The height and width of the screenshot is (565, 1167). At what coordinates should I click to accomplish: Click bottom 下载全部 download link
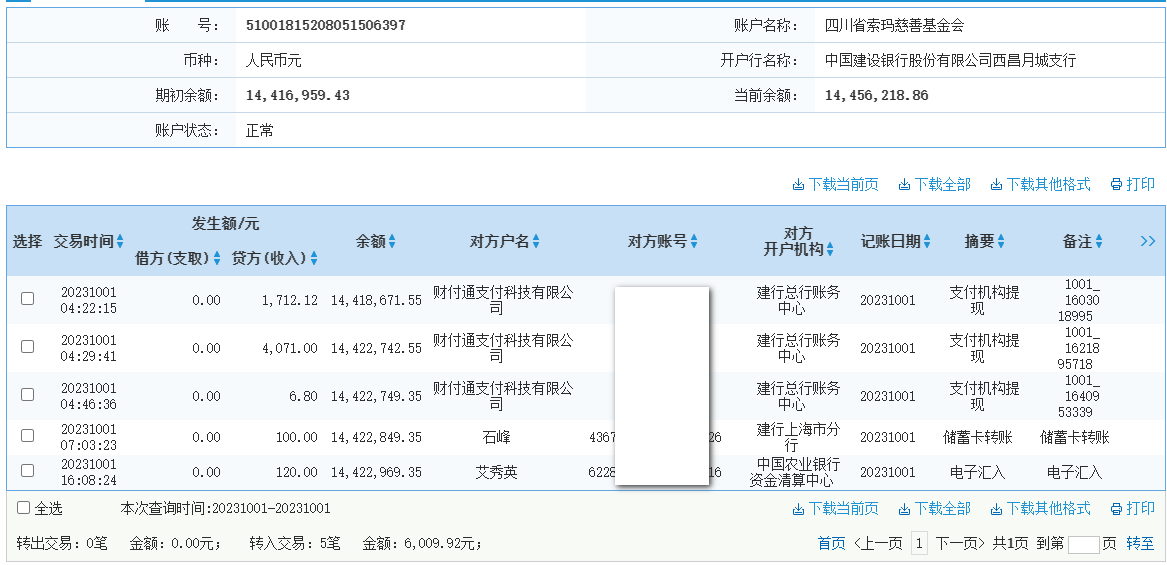coord(935,508)
